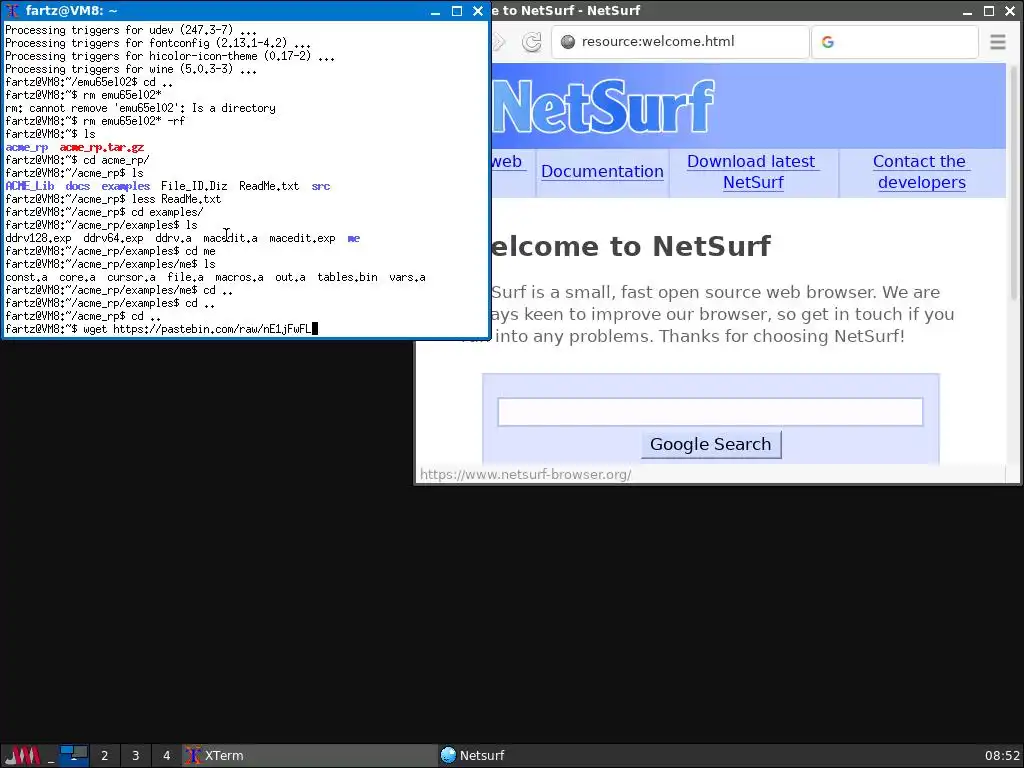Click the Welcome to NetSurf heading
The width and height of the screenshot is (1024, 768).
pos(630,246)
